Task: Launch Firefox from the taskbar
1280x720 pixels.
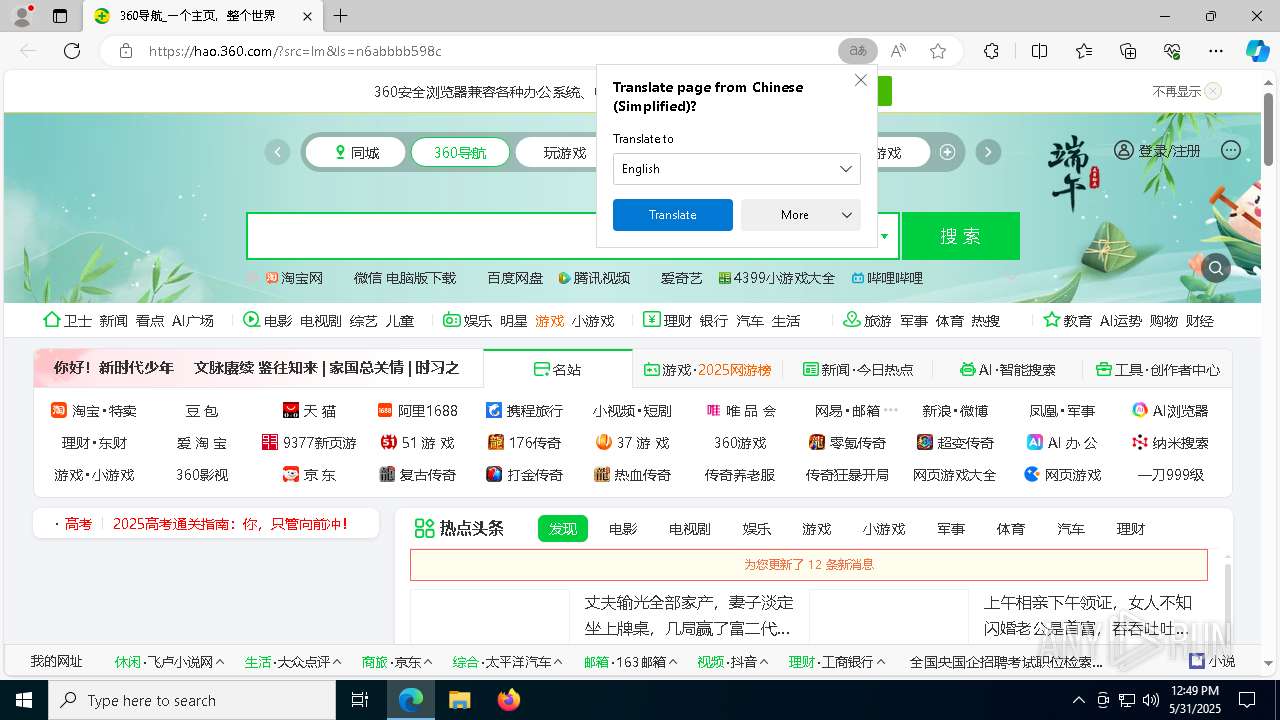Action: 509,700
